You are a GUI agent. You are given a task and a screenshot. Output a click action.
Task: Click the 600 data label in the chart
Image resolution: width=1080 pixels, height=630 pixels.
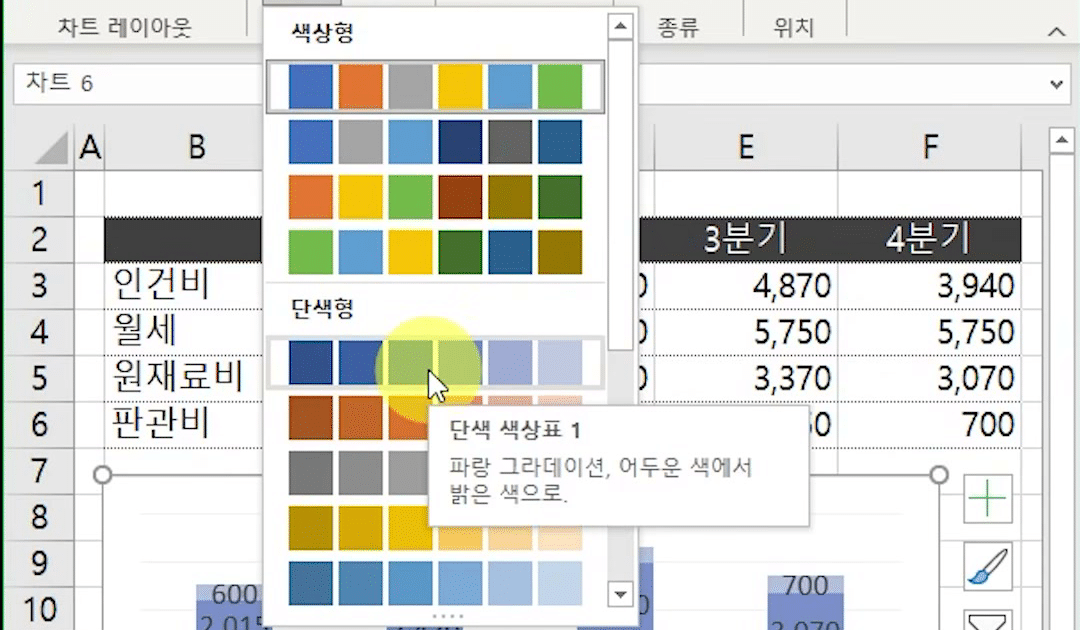234,594
